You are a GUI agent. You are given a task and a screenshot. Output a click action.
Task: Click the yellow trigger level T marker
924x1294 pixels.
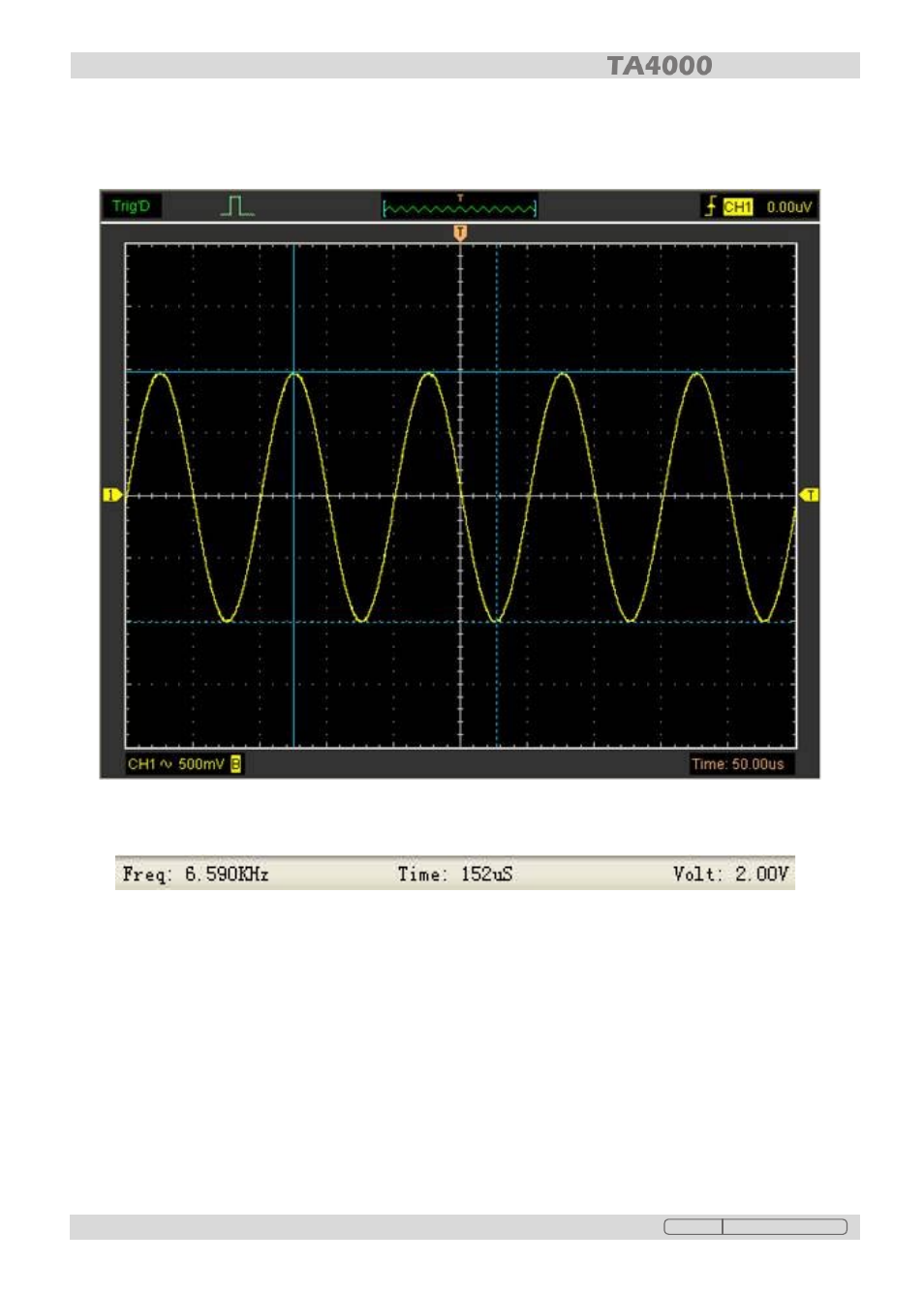(x=809, y=495)
